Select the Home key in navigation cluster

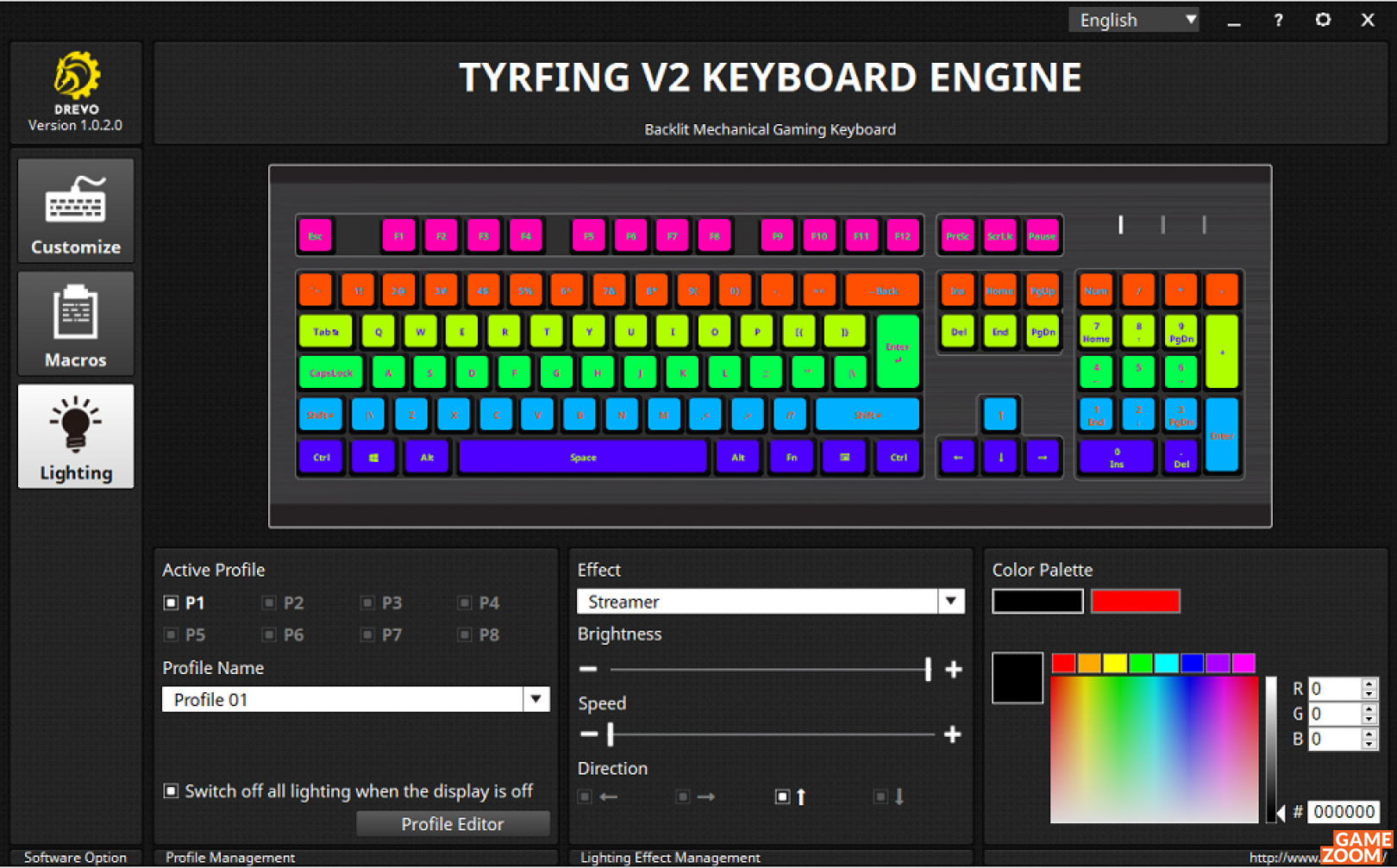1000,290
